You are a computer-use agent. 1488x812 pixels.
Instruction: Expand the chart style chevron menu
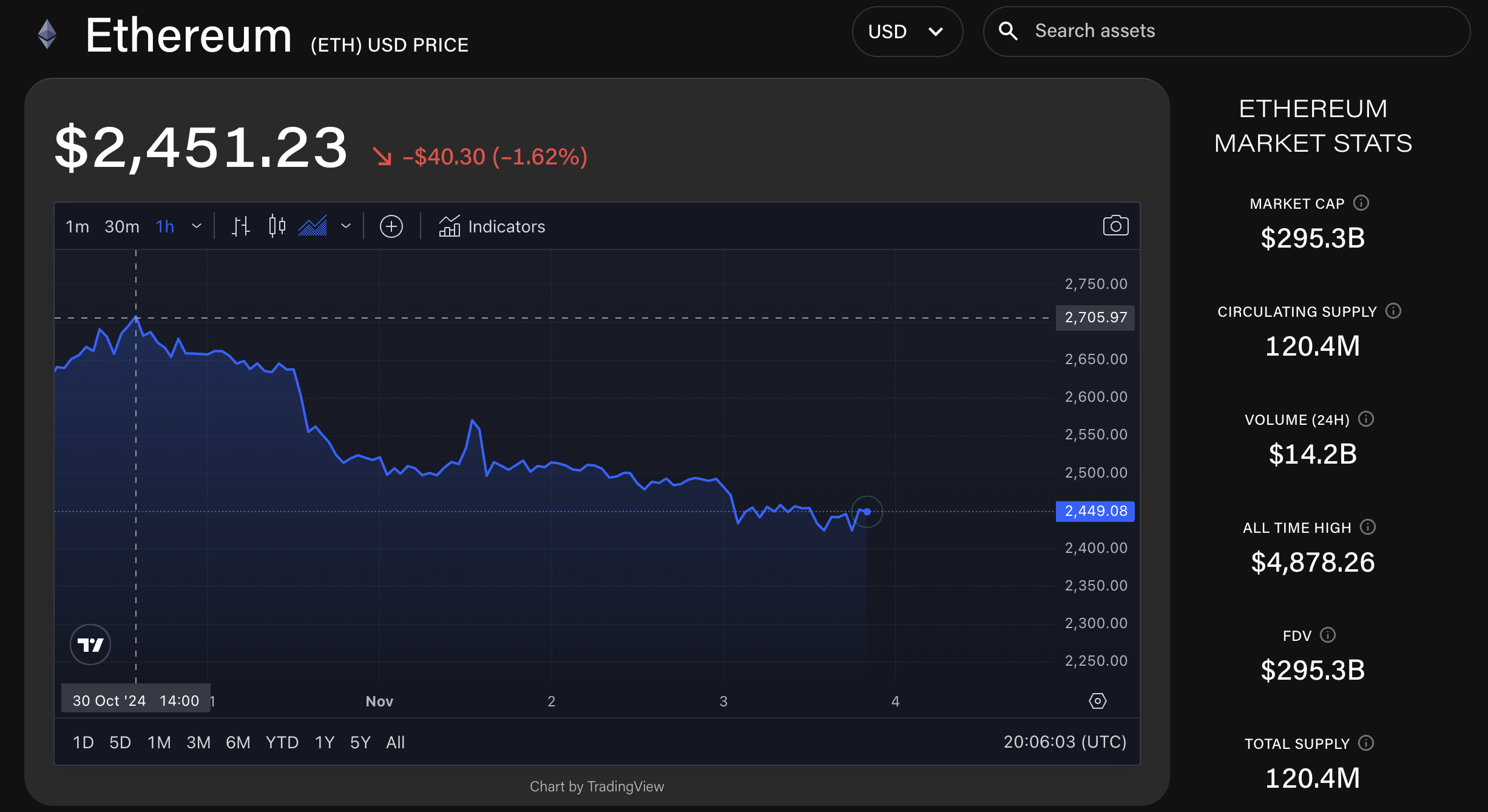[x=346, y=226]
